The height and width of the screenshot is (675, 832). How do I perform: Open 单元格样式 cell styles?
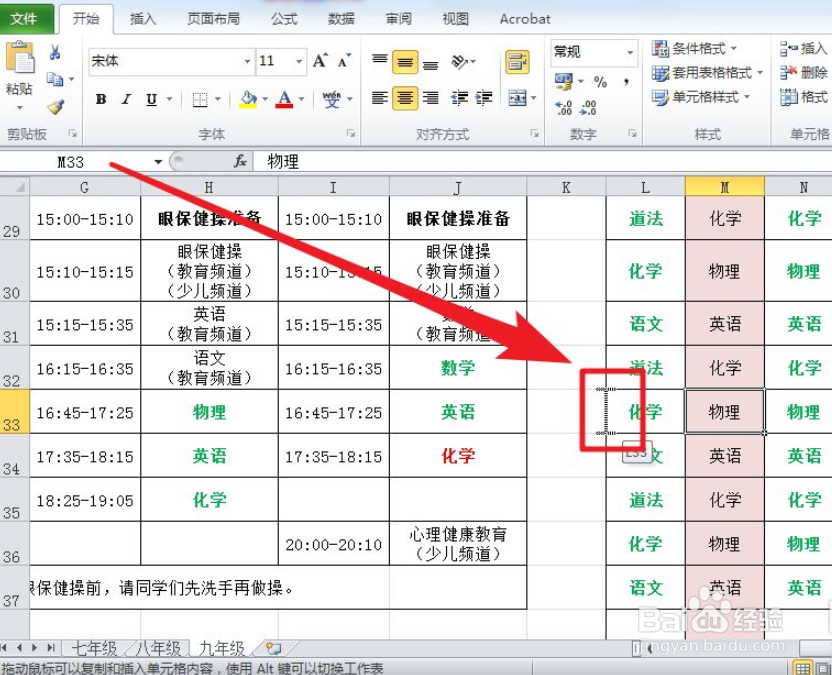701,97
